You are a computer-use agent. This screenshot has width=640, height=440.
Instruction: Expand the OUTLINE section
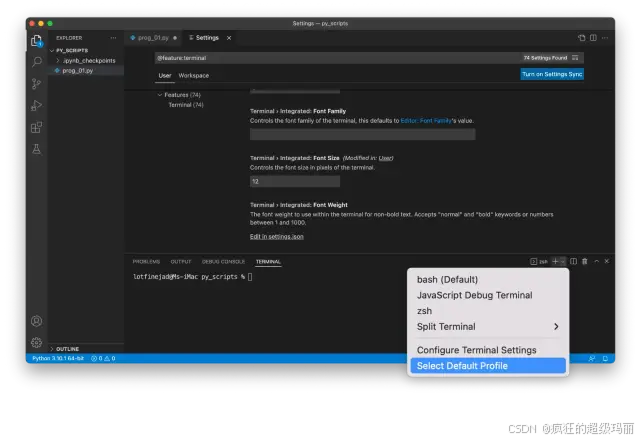point(52,349)
